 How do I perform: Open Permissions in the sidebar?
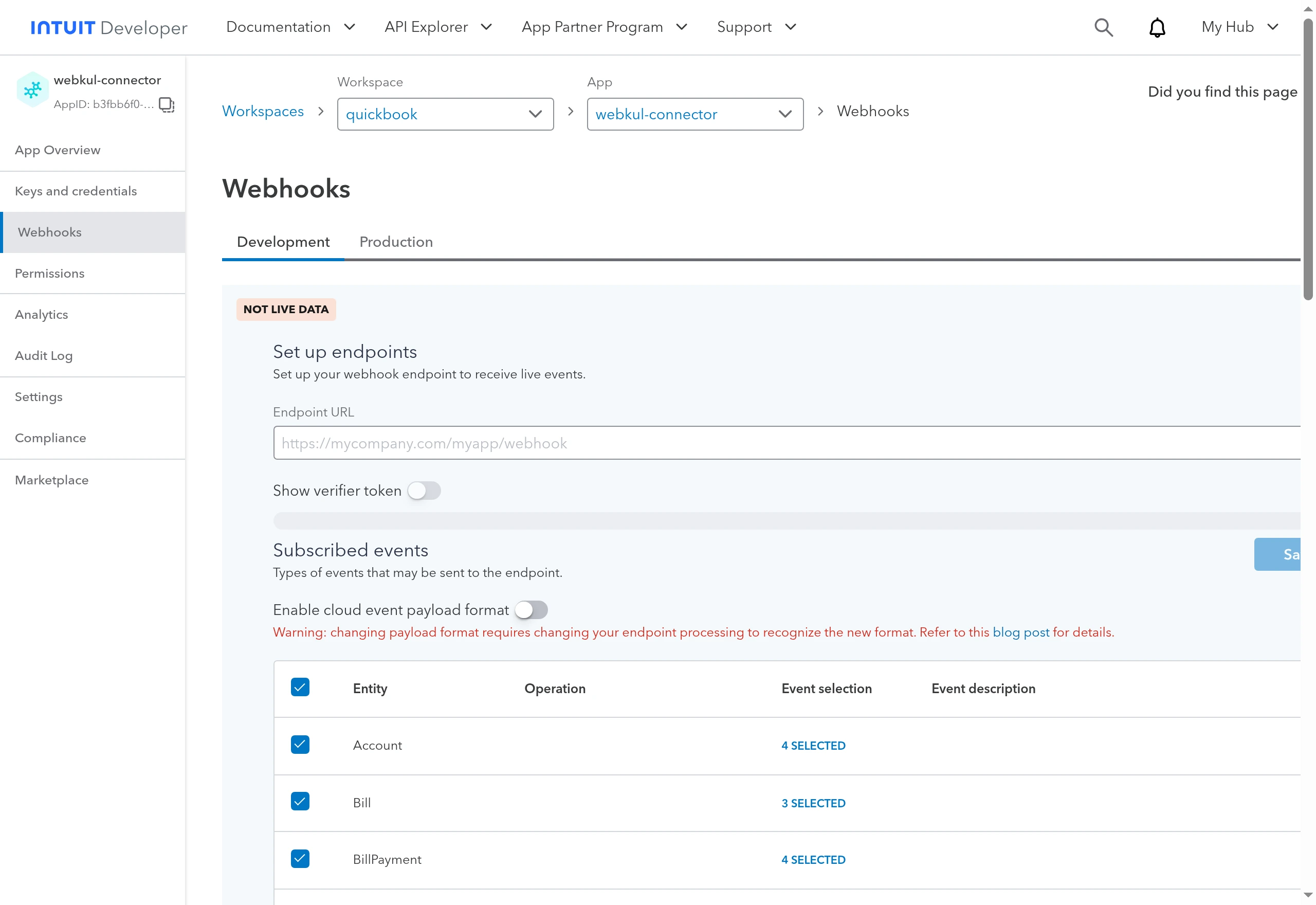click(x=93, y=274)
